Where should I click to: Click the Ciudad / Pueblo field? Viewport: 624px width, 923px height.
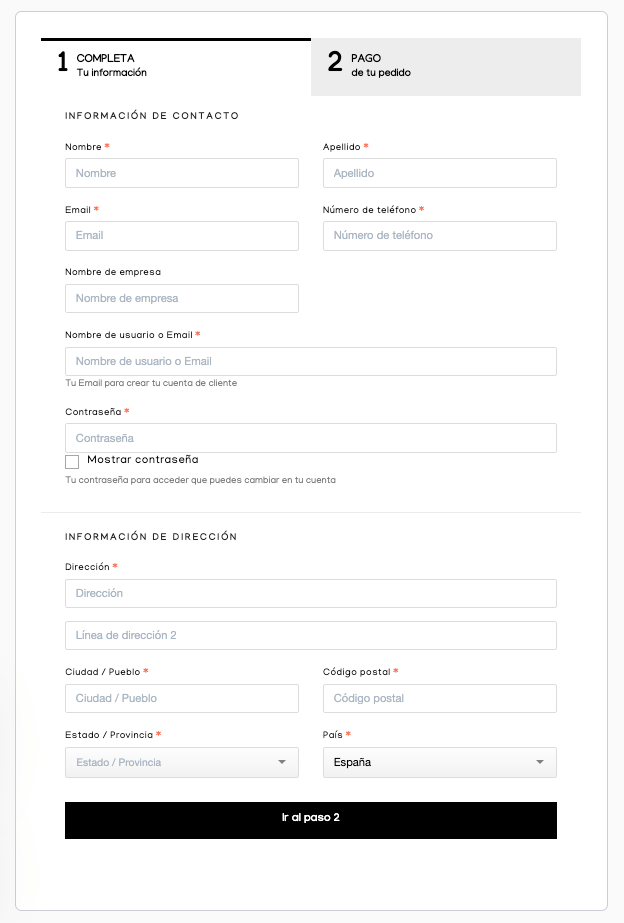click(182, 699)
